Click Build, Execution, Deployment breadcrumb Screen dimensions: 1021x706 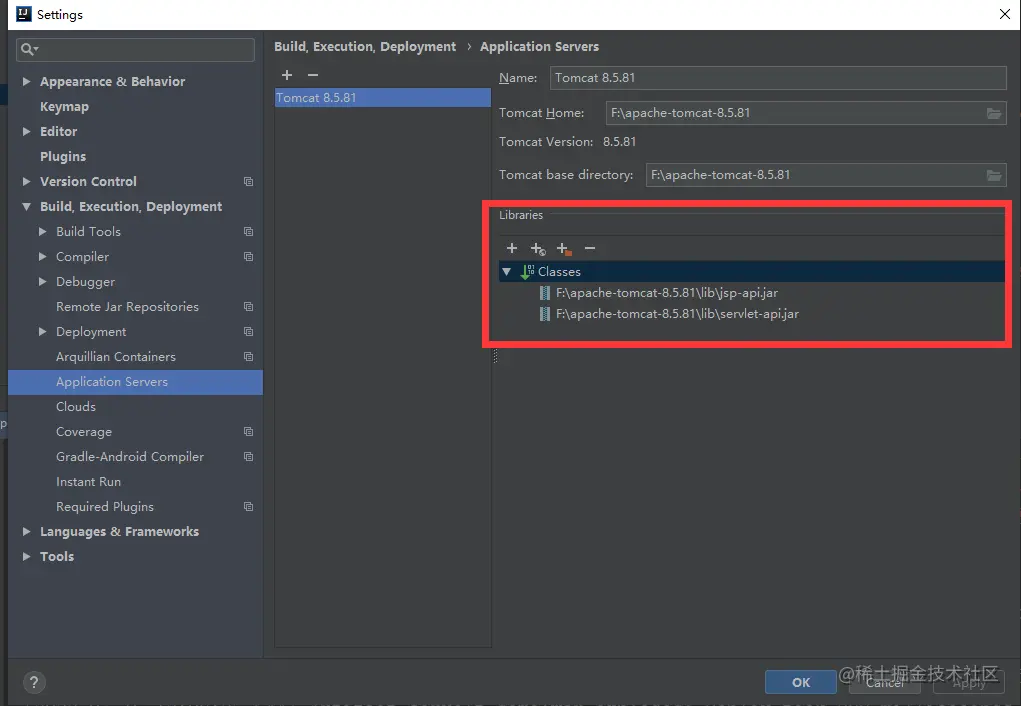[365, 47]
